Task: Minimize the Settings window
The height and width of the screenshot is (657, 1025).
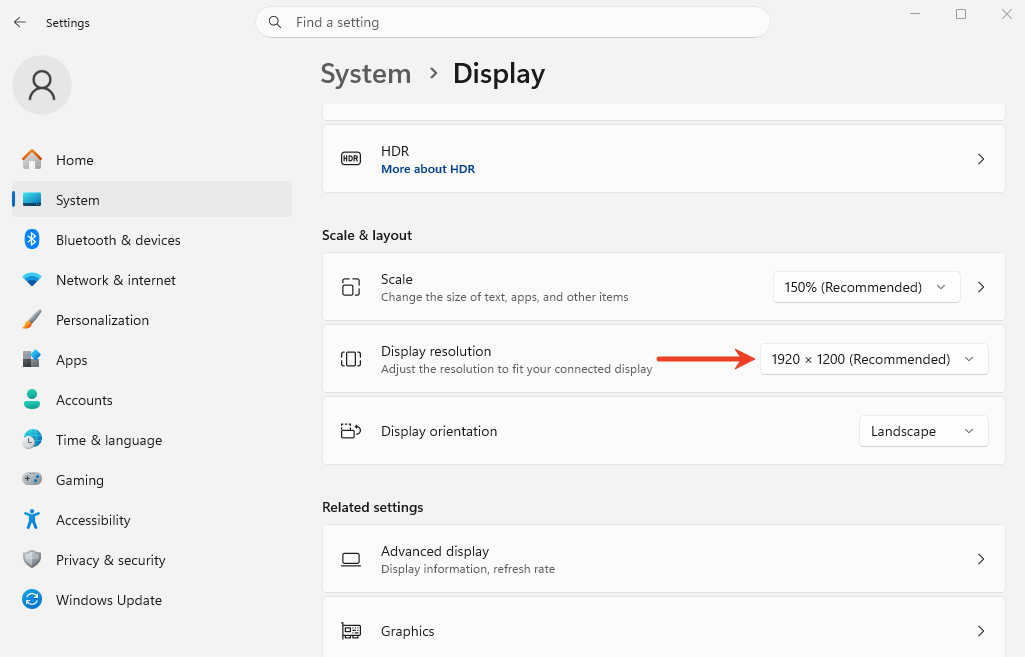Action: click(x=915, y=14)
